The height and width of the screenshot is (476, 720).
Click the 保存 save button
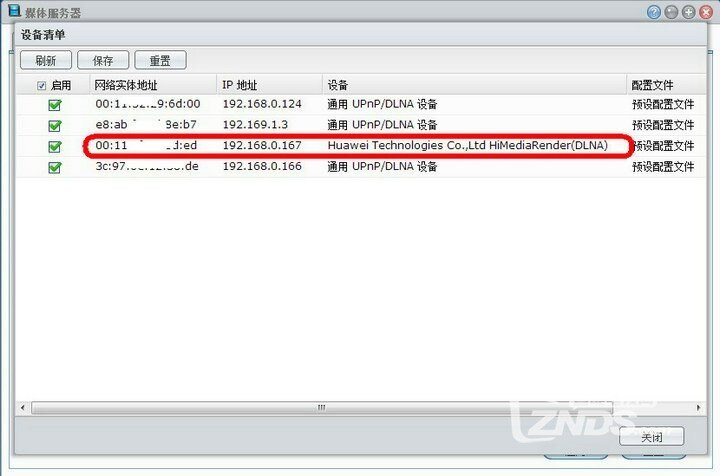click(x=103, y=60)
